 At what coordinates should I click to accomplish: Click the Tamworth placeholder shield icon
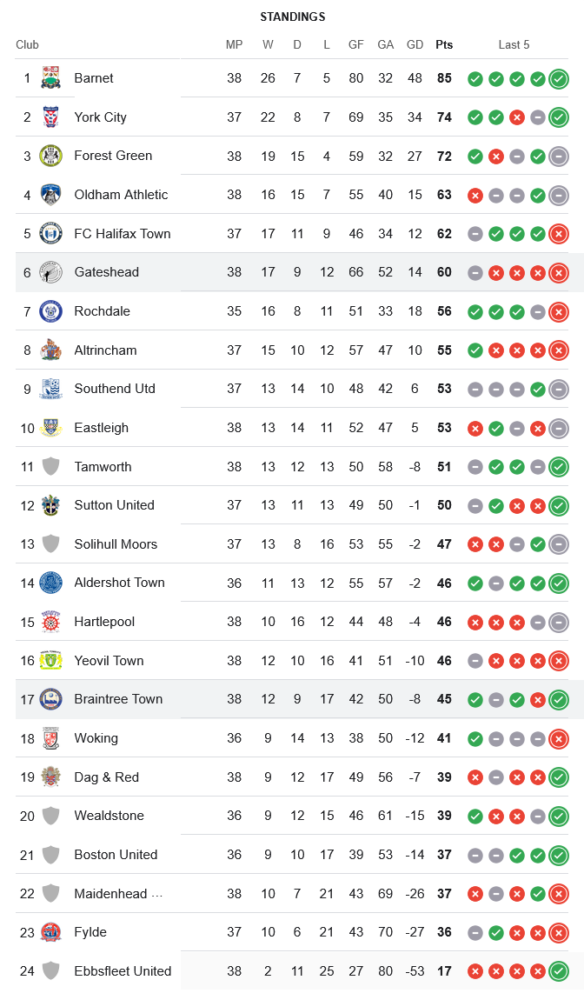(51, 466)
